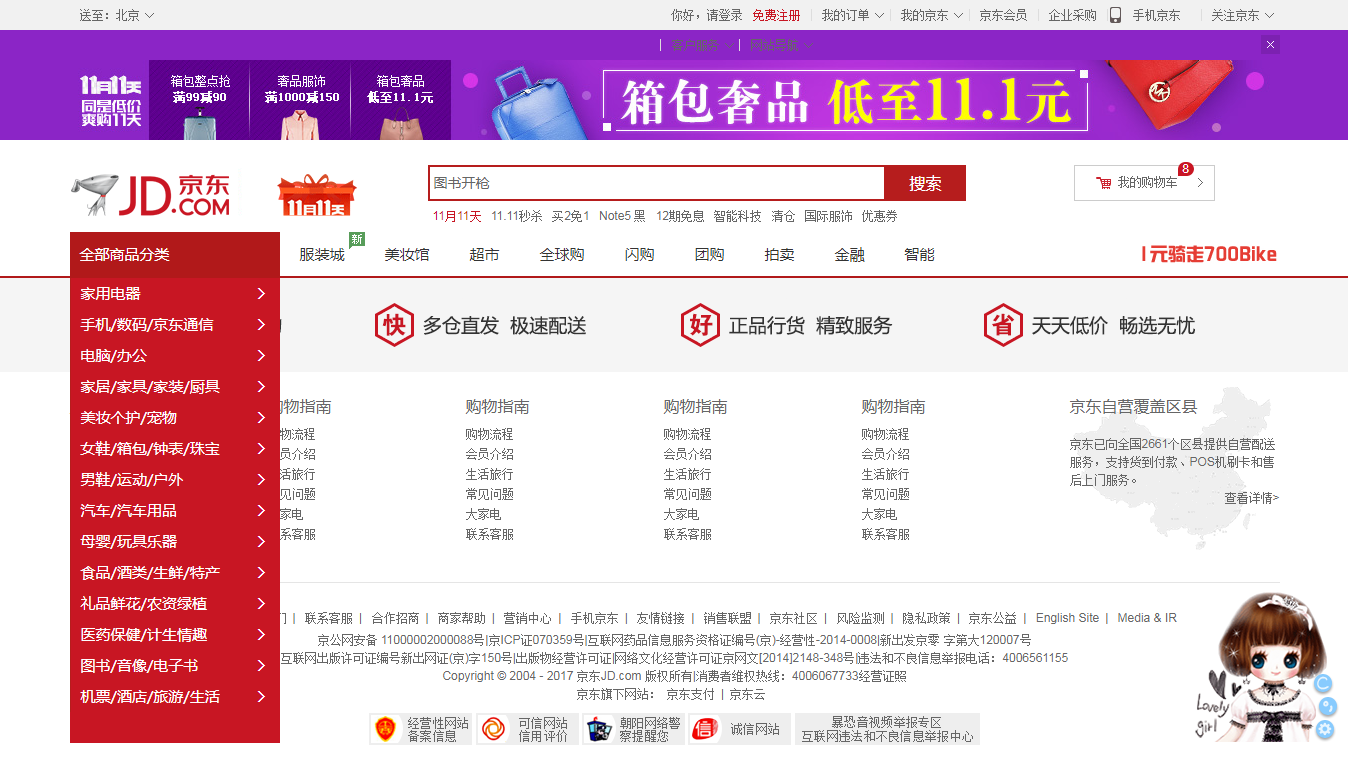Click 你好，请登录 login link
1348x774 pixels.
tap(707, 15)
